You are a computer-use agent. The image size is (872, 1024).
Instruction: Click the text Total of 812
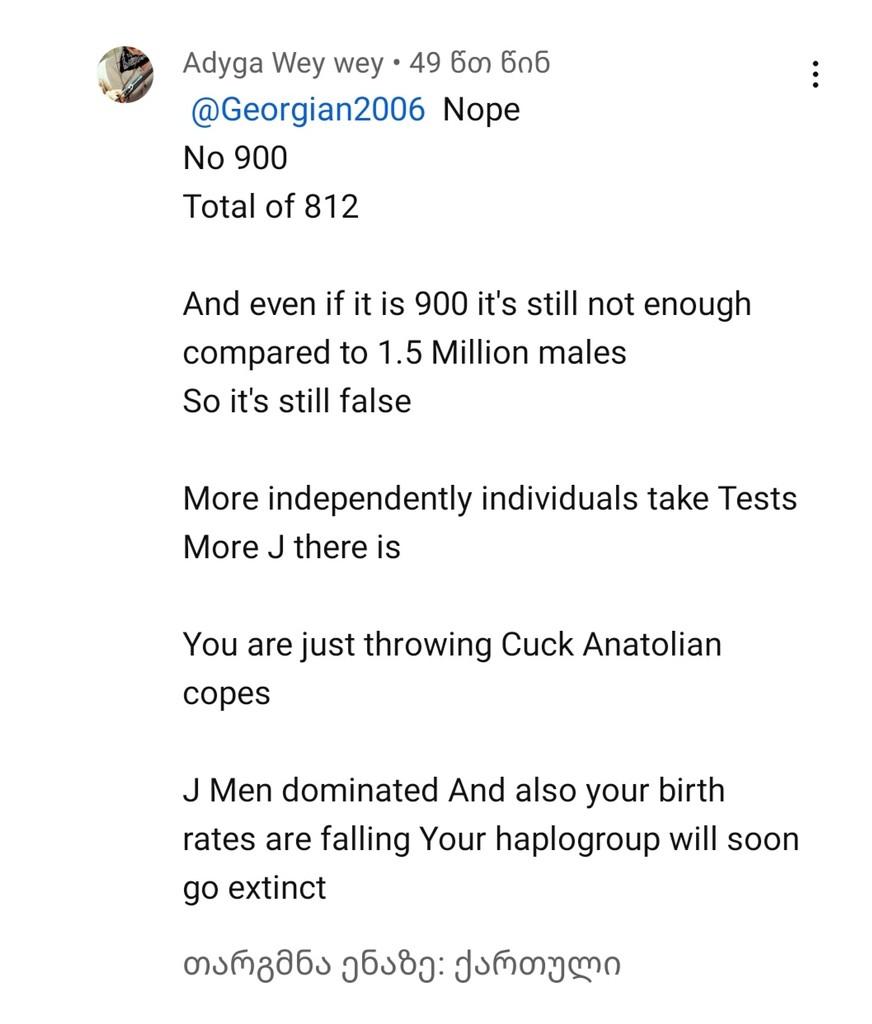pos(270,207)
